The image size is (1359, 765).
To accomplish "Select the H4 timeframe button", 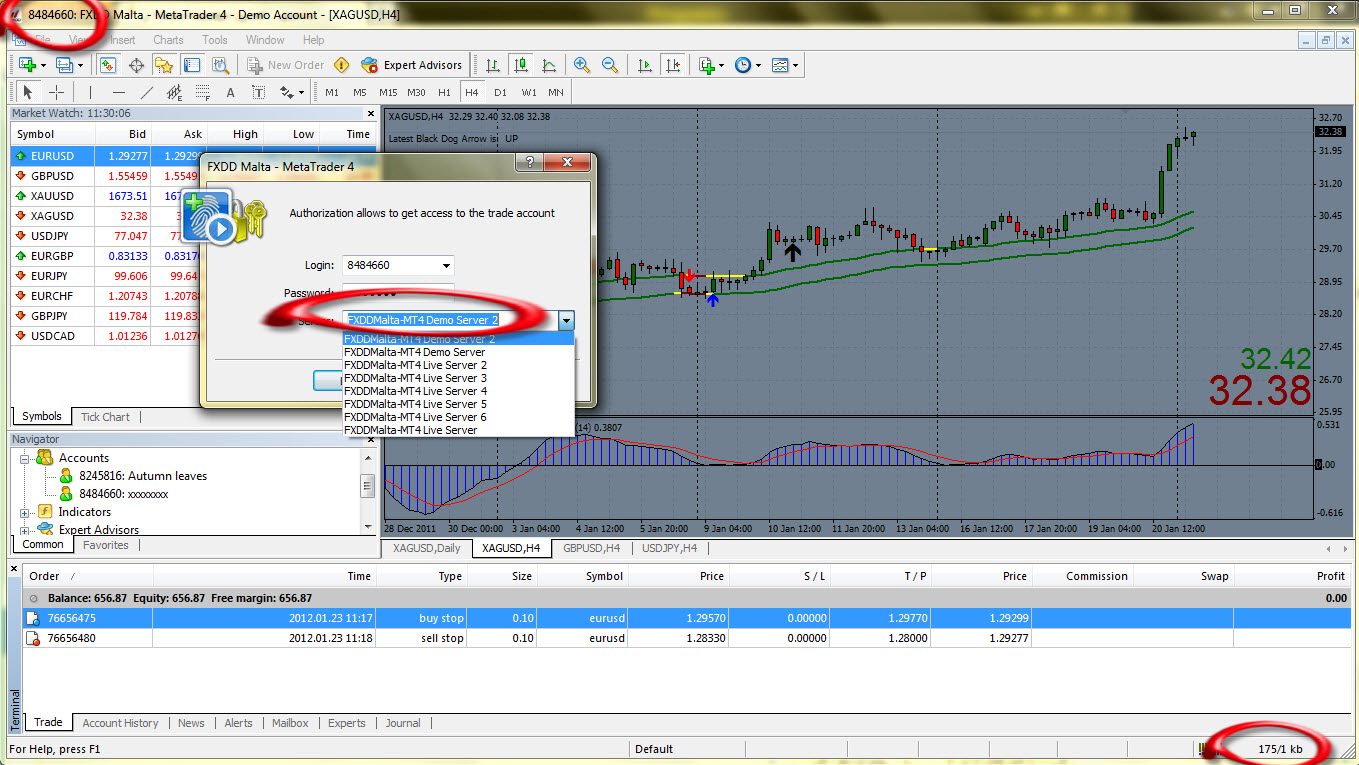I will pyautogui.click(x=472, y=92).
